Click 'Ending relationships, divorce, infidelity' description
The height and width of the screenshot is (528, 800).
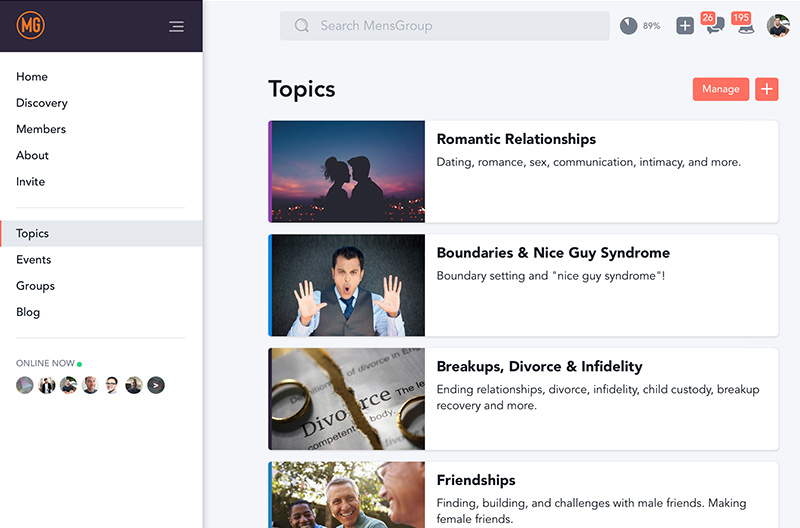[x=598, y=397]
